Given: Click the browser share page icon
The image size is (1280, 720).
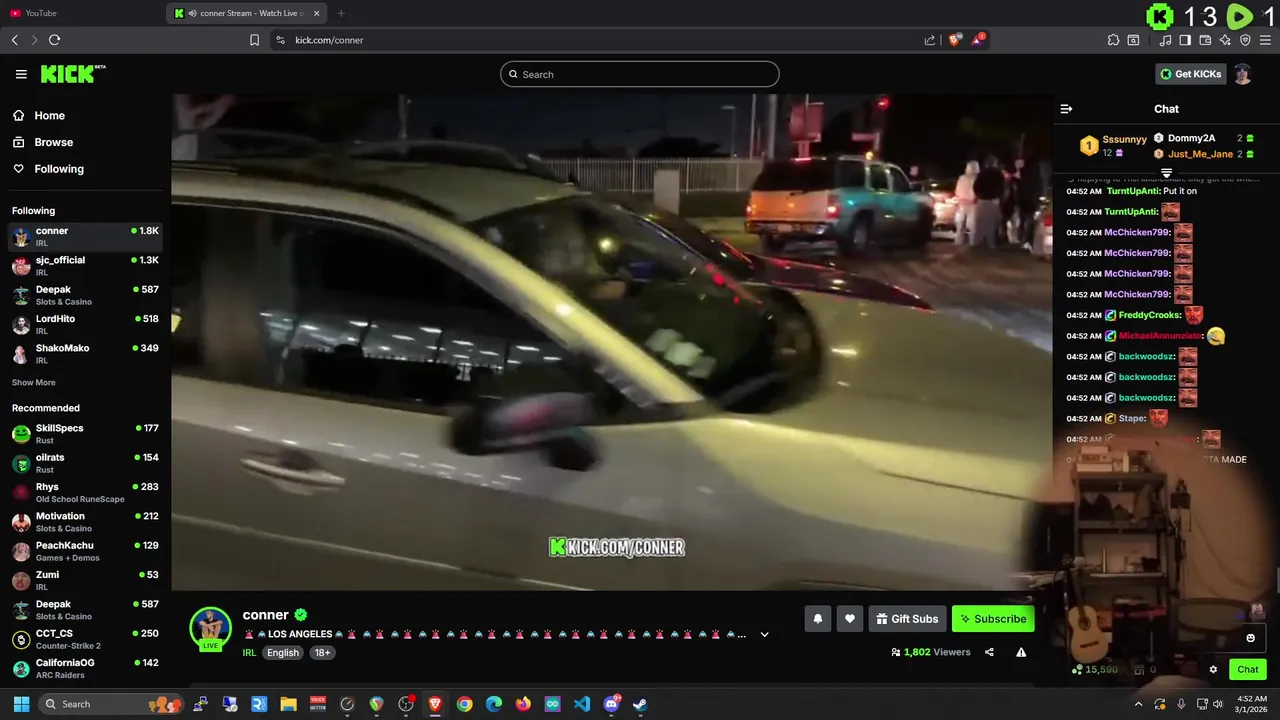Looking at the screenshot, I should pyautogui.click(x=930, y=40).
